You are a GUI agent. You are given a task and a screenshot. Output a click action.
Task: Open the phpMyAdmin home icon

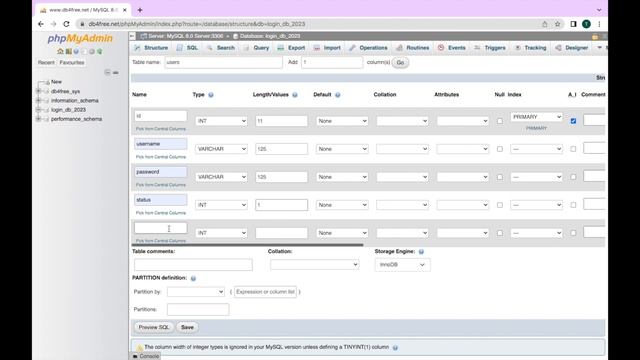click(60, 51)
